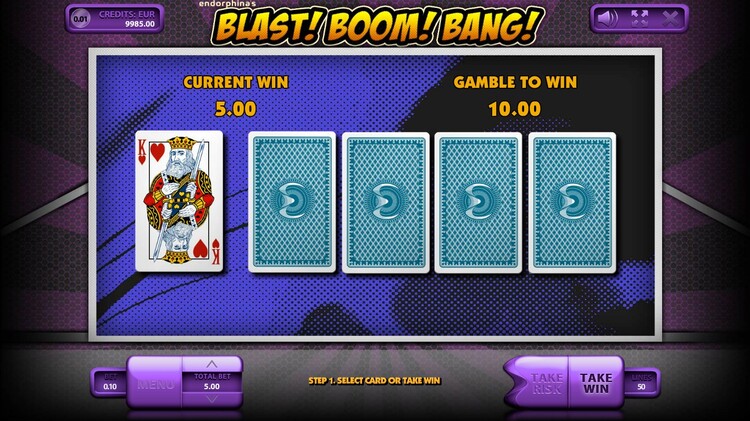Viewport: 750px width, 421px height.
Task: Click the Credits EUR balance display
Action: click(127, 19)
